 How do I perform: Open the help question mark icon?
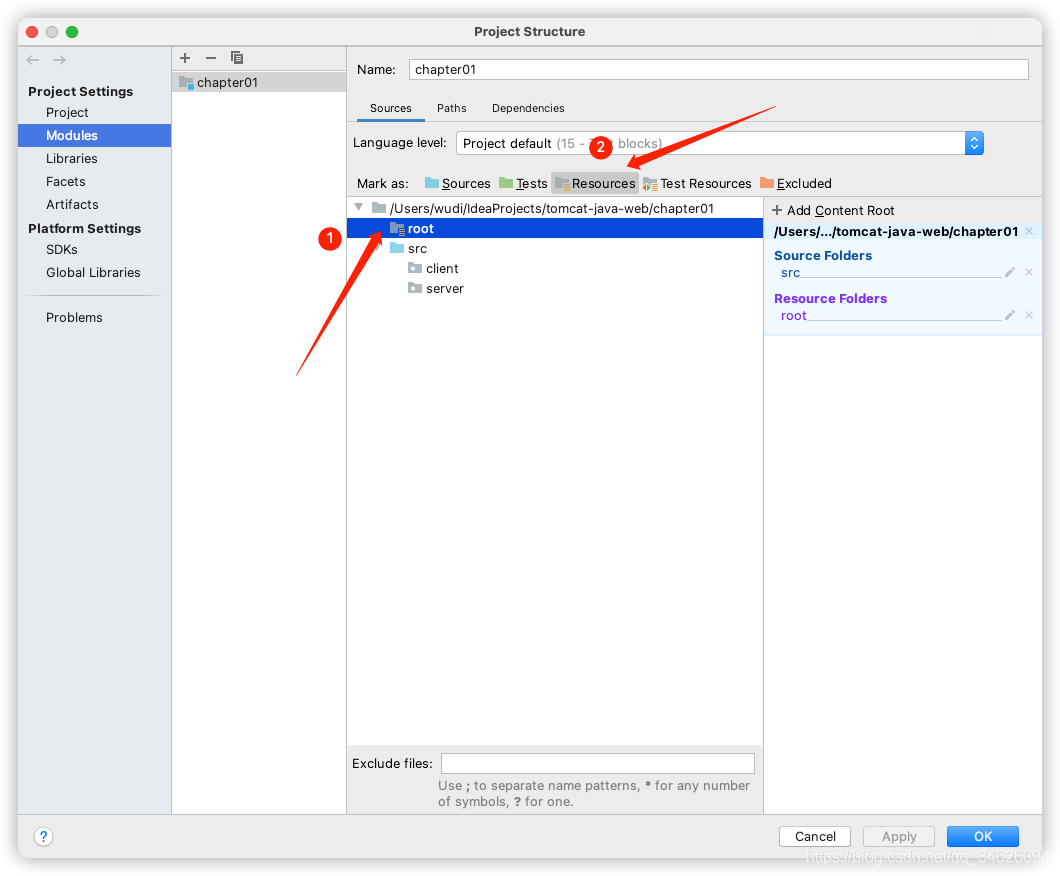tap(43, 836)
